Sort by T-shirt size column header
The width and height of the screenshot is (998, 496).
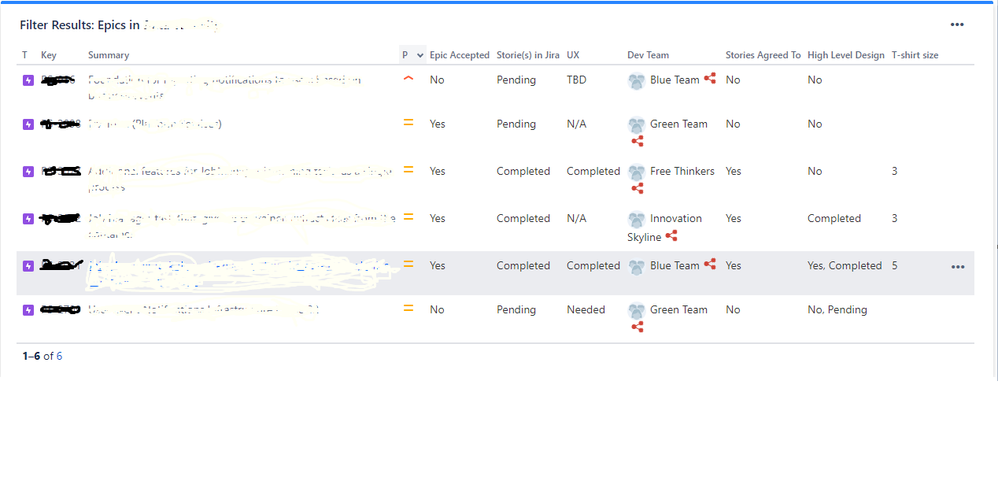tap(914, 55)
